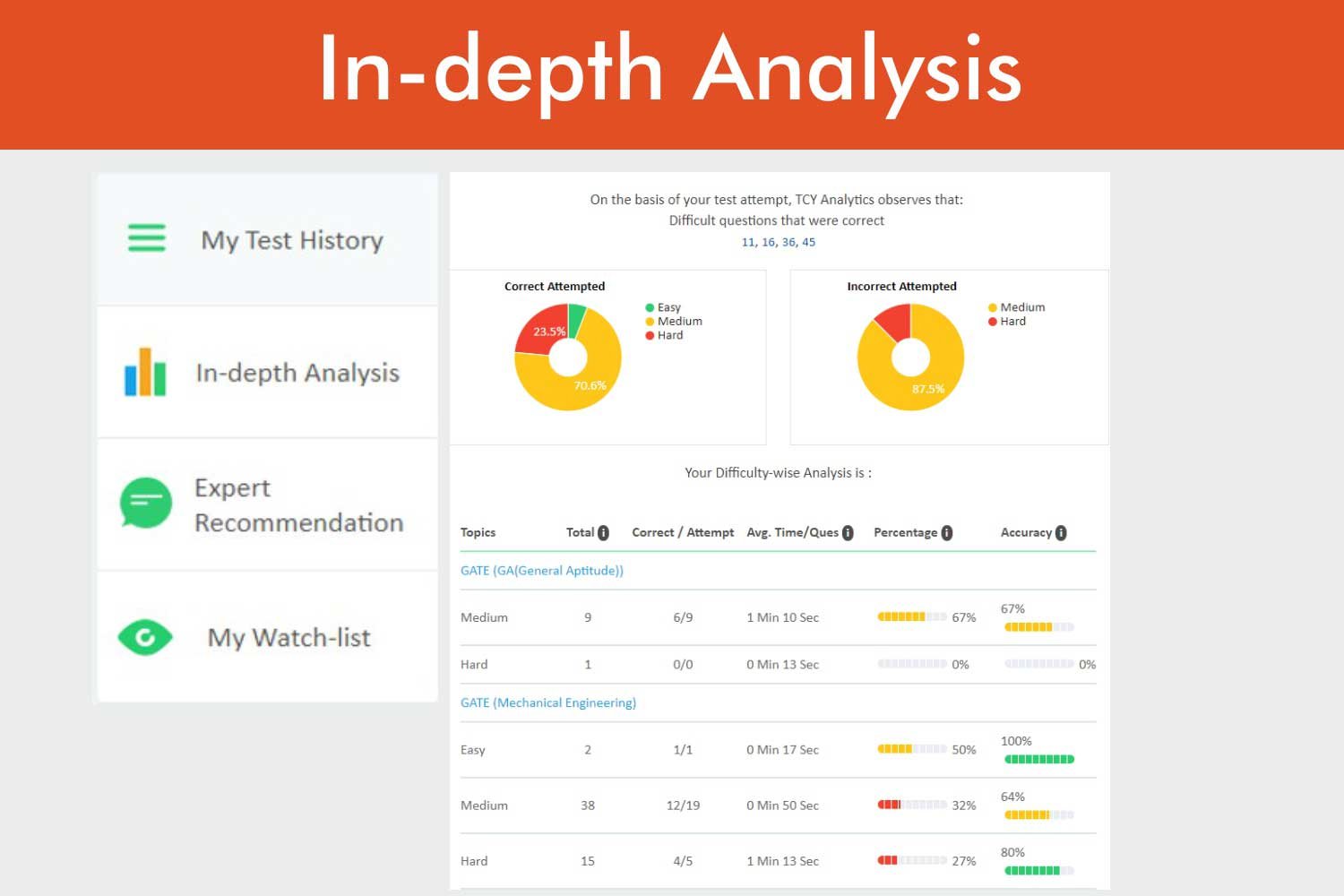This screenshot has height=896, width=1344.
Task: Expand GATE (GA(General Aptitude)) section
Action: tap(542, 571)
